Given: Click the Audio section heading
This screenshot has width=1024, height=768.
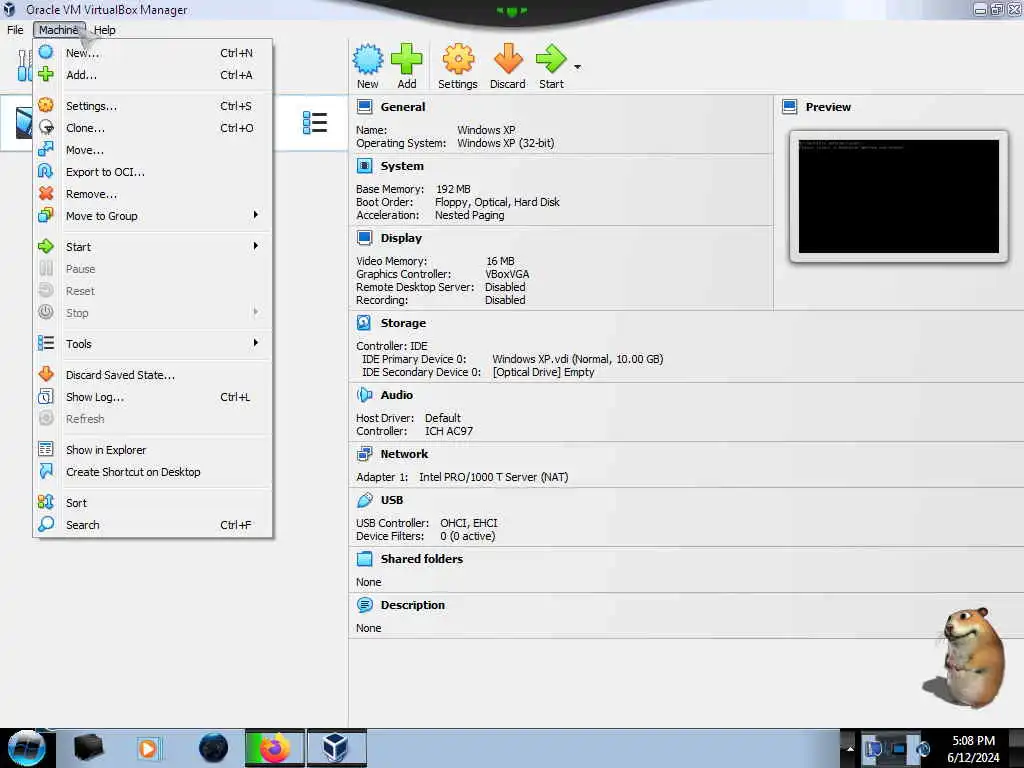Looking at the screenshot, I should tap(396, 394).
